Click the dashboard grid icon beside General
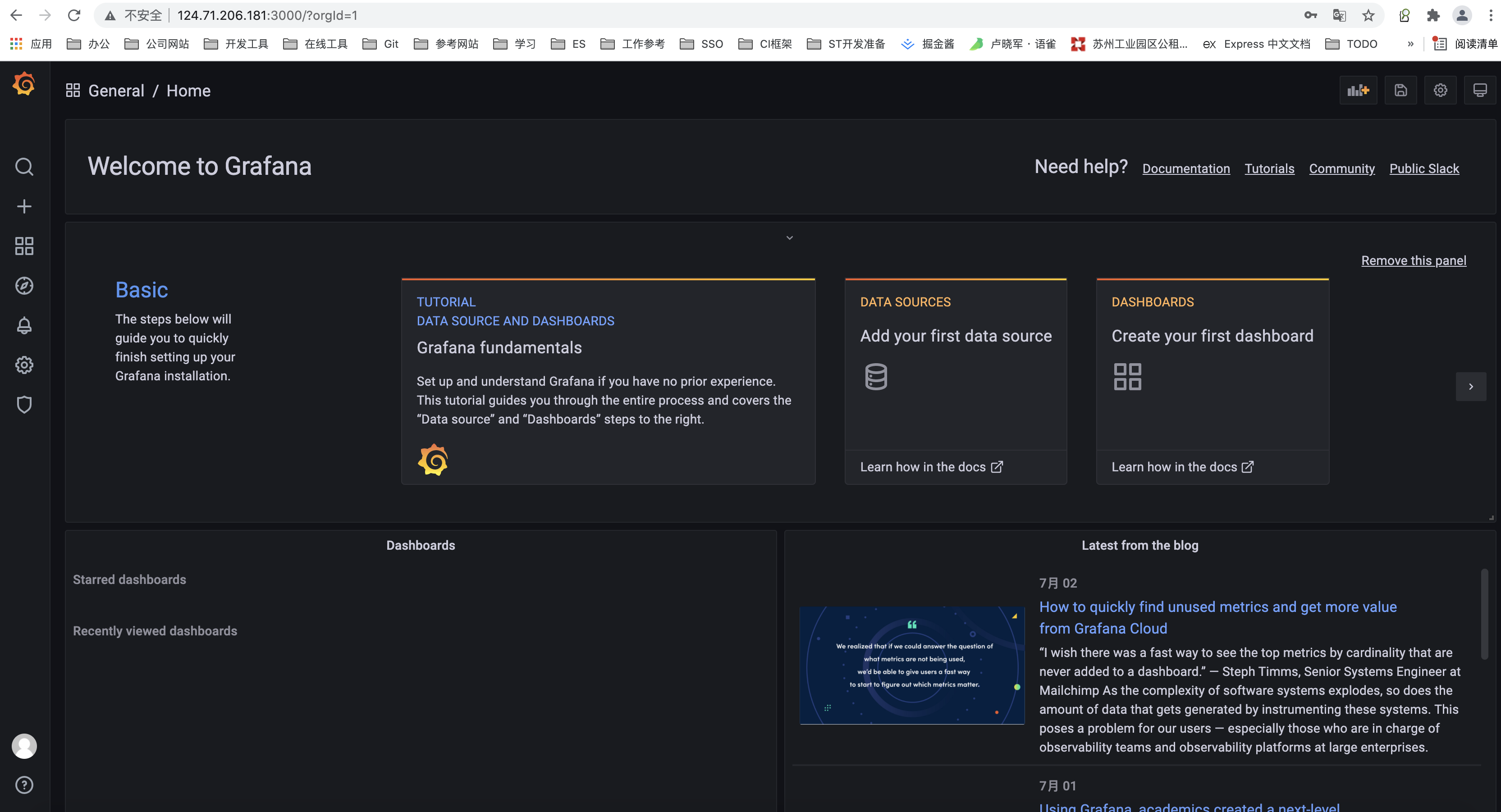Viewport: 1501px width, 812px height. [x=73, y=90]
